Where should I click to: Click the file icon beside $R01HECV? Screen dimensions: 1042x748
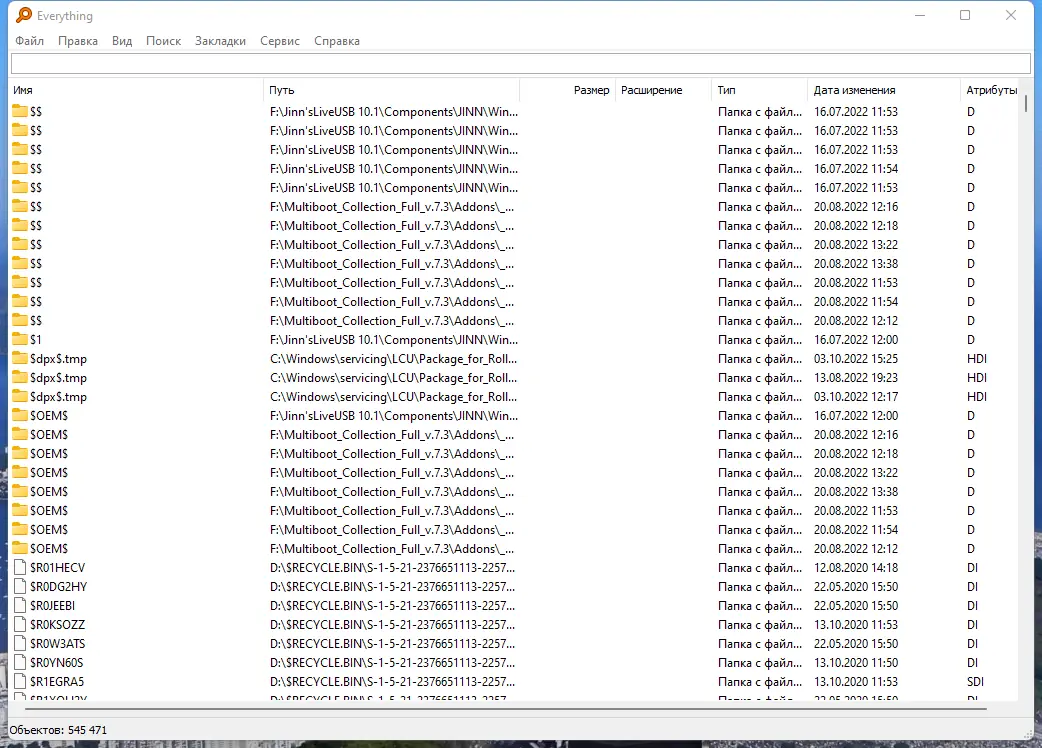pyautogui.click(x=20, y=567)
